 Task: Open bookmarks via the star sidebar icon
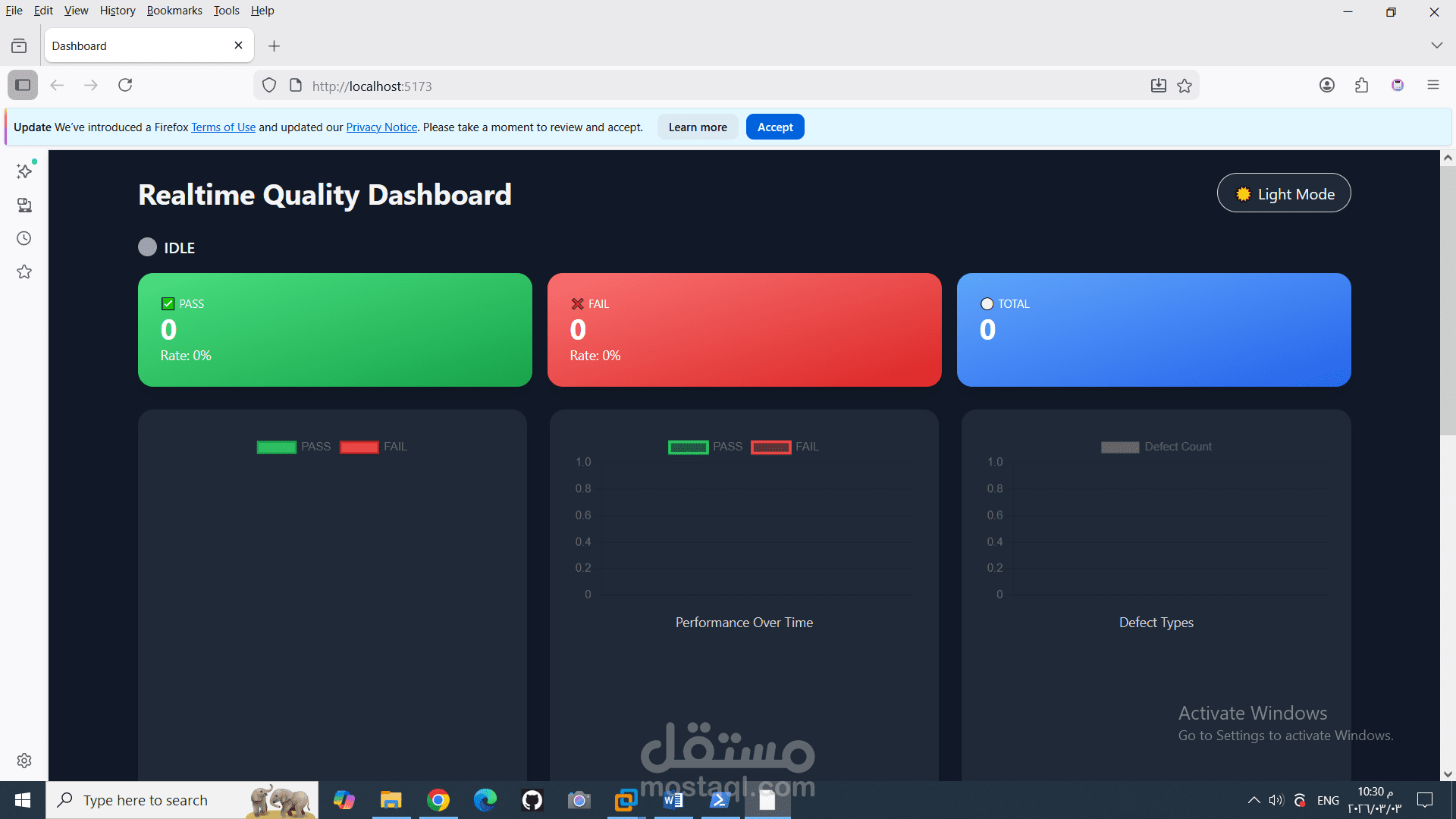click(24, 271)
